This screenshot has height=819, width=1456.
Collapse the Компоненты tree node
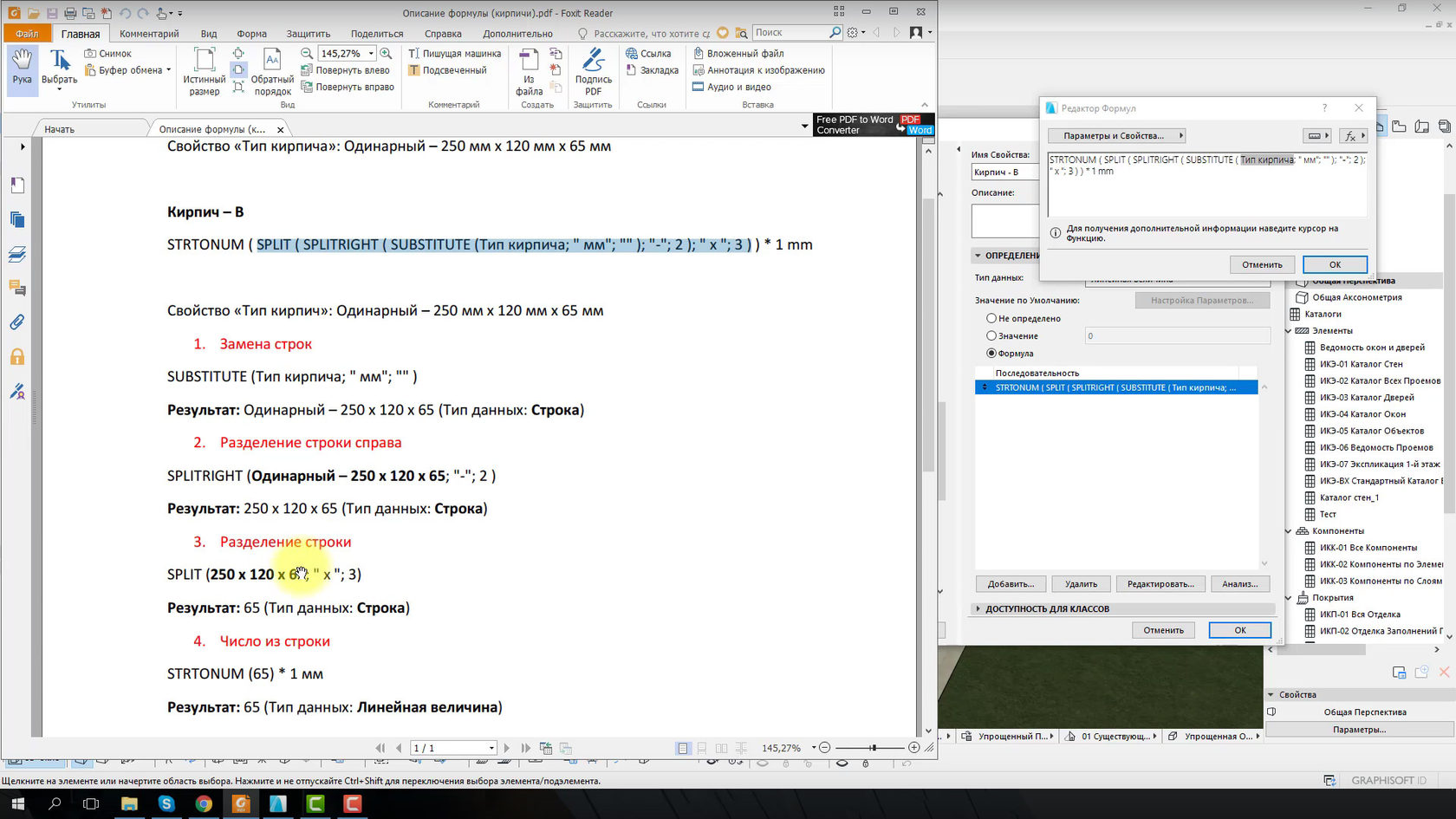1288,531
